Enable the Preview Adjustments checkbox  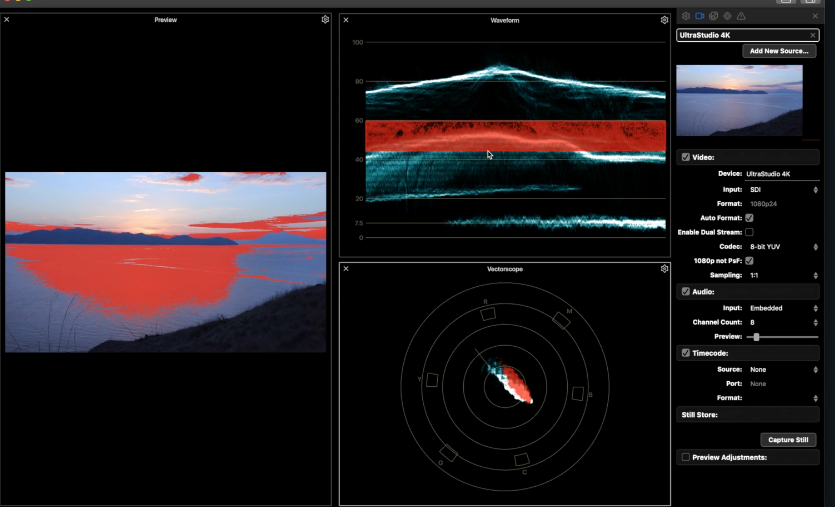[685, 457]
